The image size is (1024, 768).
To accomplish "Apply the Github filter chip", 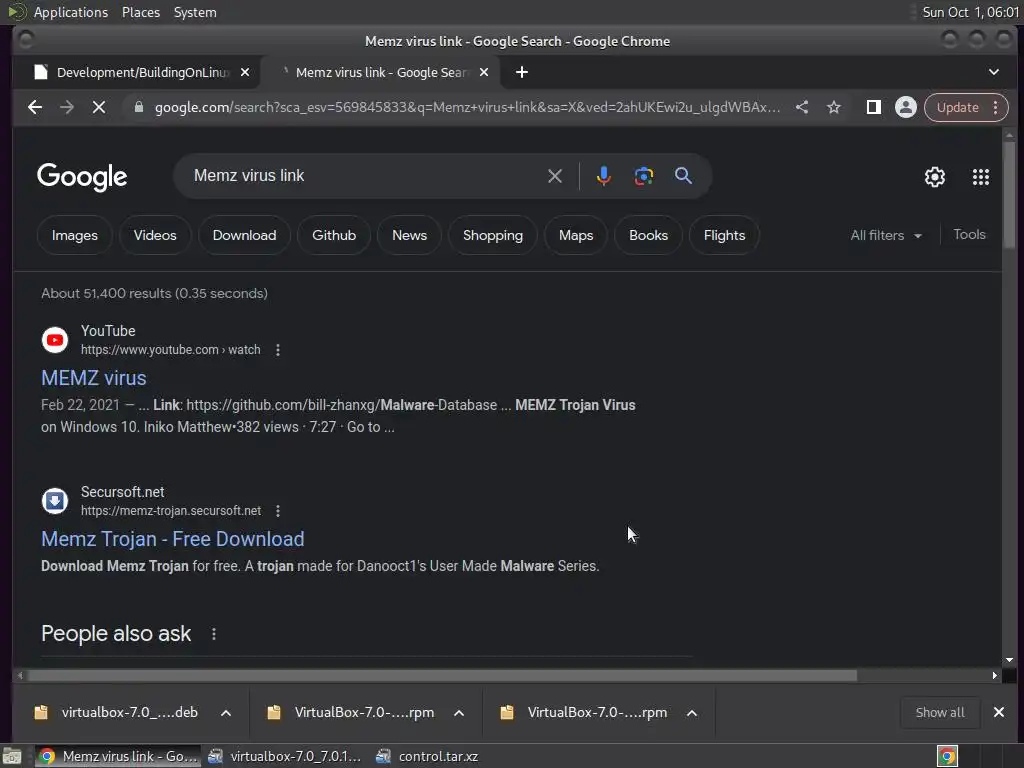I will coord(334,235).
